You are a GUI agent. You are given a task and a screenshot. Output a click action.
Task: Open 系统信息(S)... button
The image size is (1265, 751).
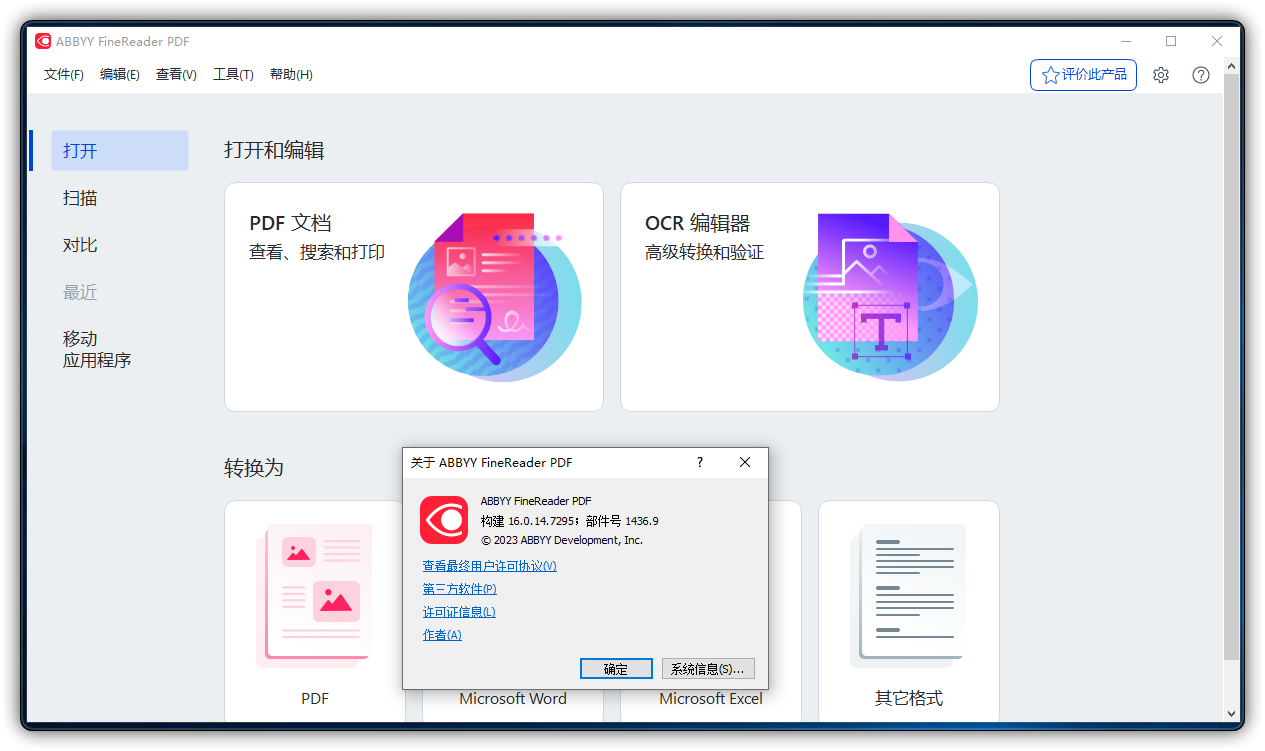pyautogui.click(x=708, y=669)
